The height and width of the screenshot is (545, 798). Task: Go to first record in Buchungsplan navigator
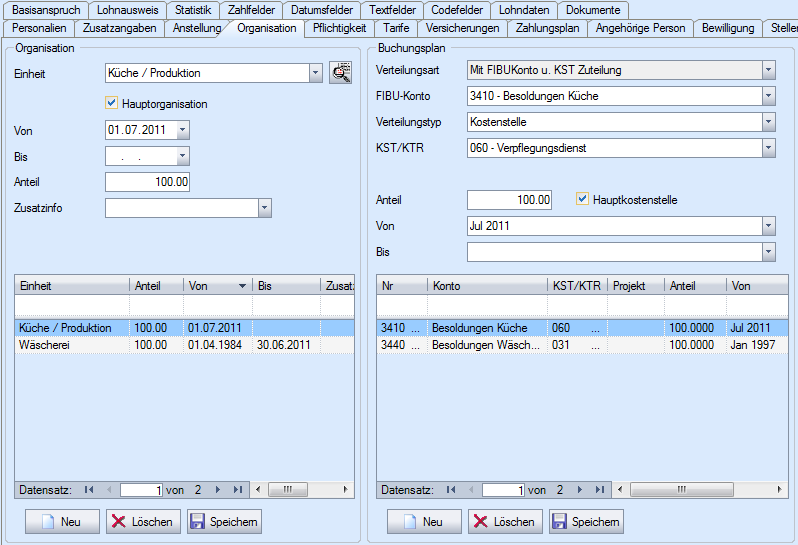[x=451, y=490]
